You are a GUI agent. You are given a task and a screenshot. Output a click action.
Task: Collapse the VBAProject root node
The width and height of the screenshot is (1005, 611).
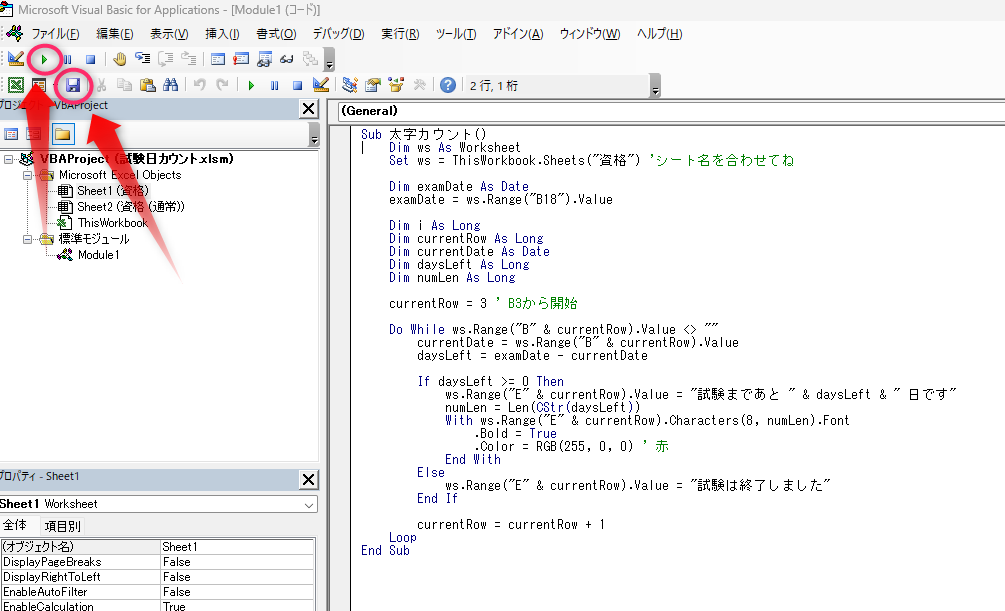point(8,159)
